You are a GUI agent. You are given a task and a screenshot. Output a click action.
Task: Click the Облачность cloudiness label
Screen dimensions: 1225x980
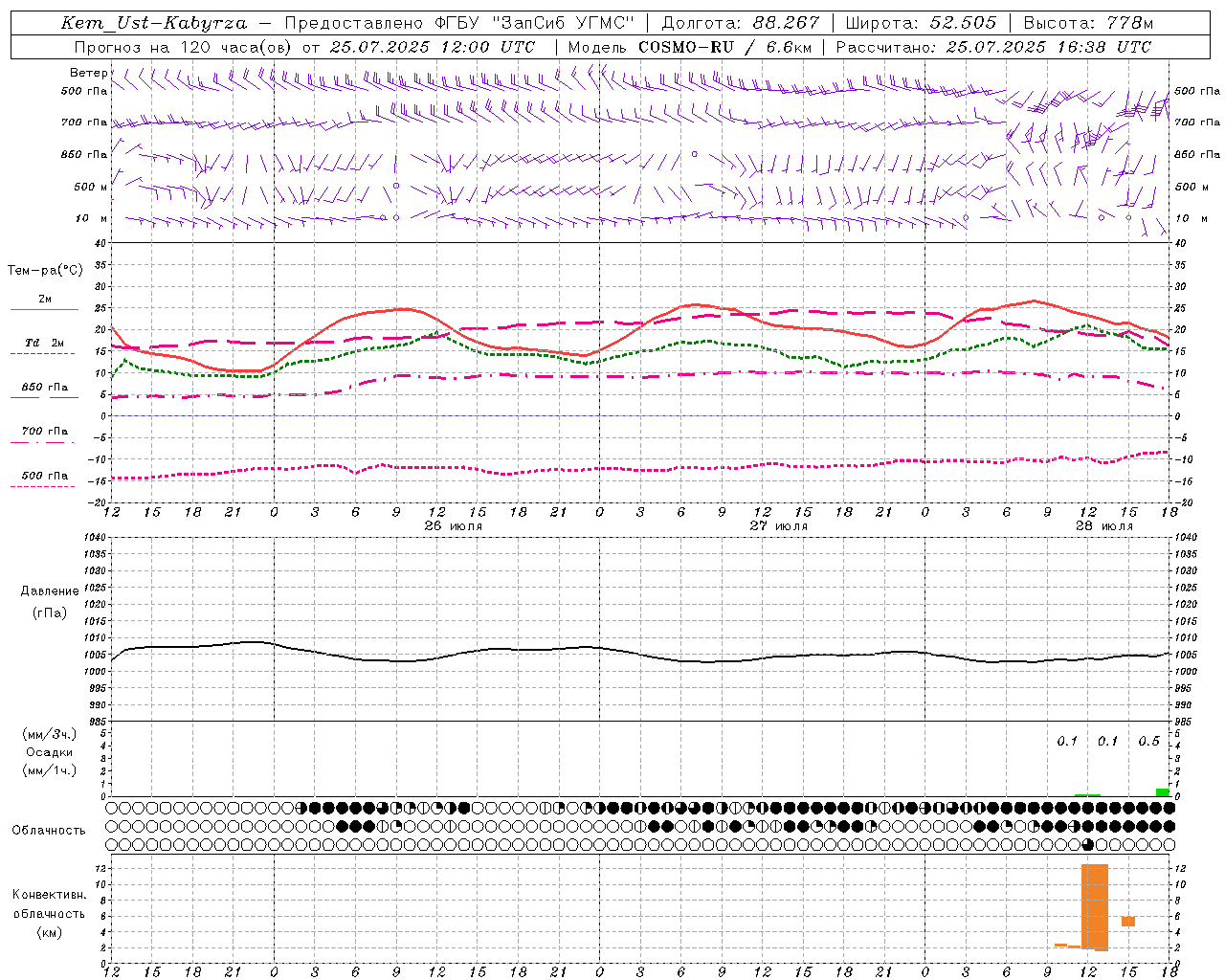pyautogui.click(x=49, y=831)
